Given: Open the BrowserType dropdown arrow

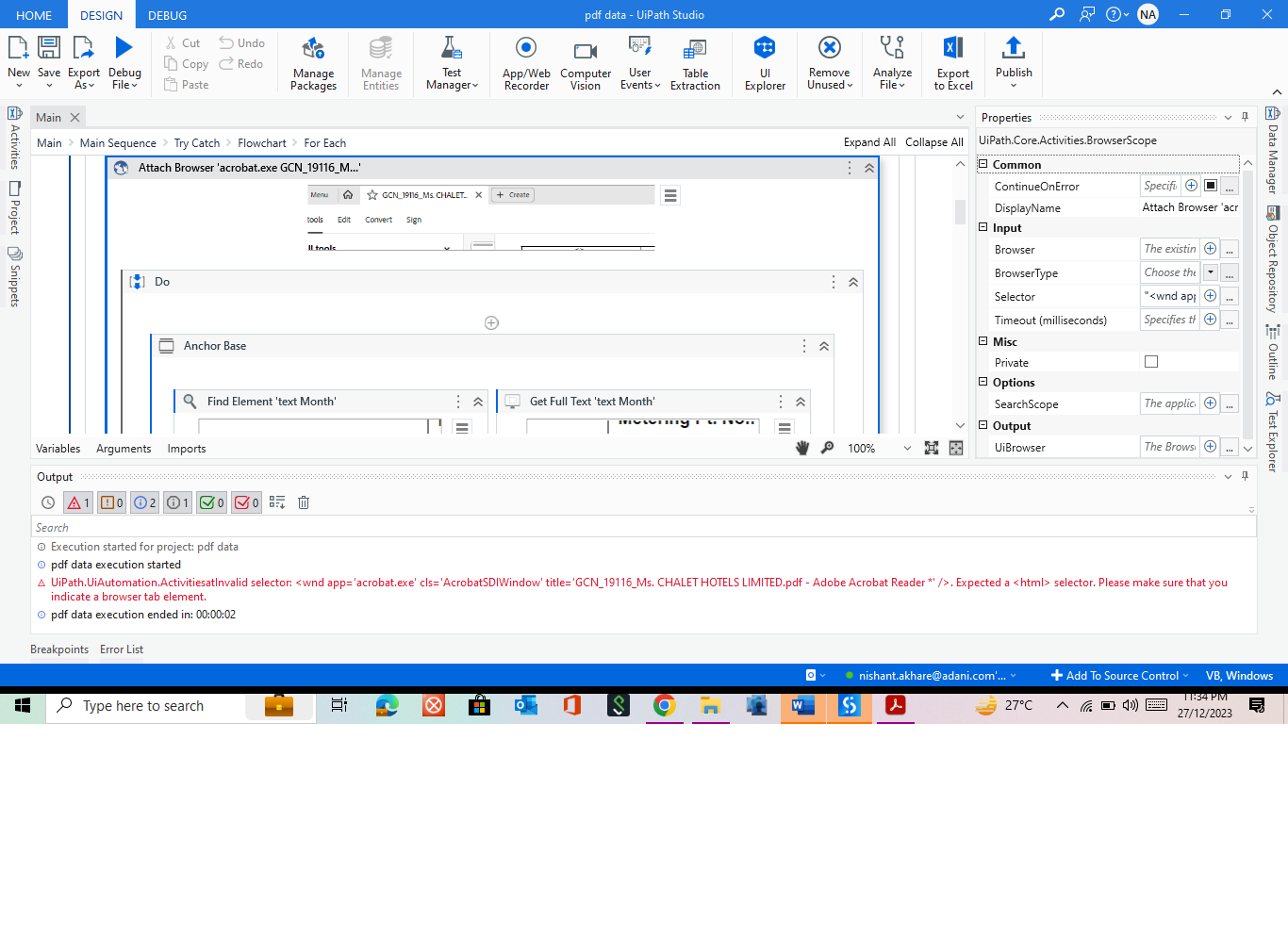Looking at the screenshot, I should pos(1211,272).
